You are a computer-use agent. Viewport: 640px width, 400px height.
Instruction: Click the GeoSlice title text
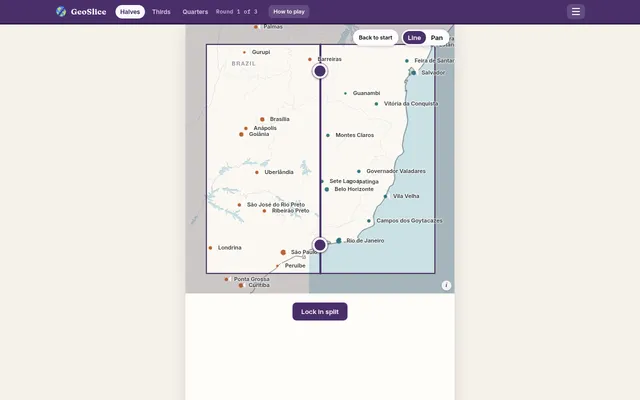pyautogui.click(x=89, y=12)
